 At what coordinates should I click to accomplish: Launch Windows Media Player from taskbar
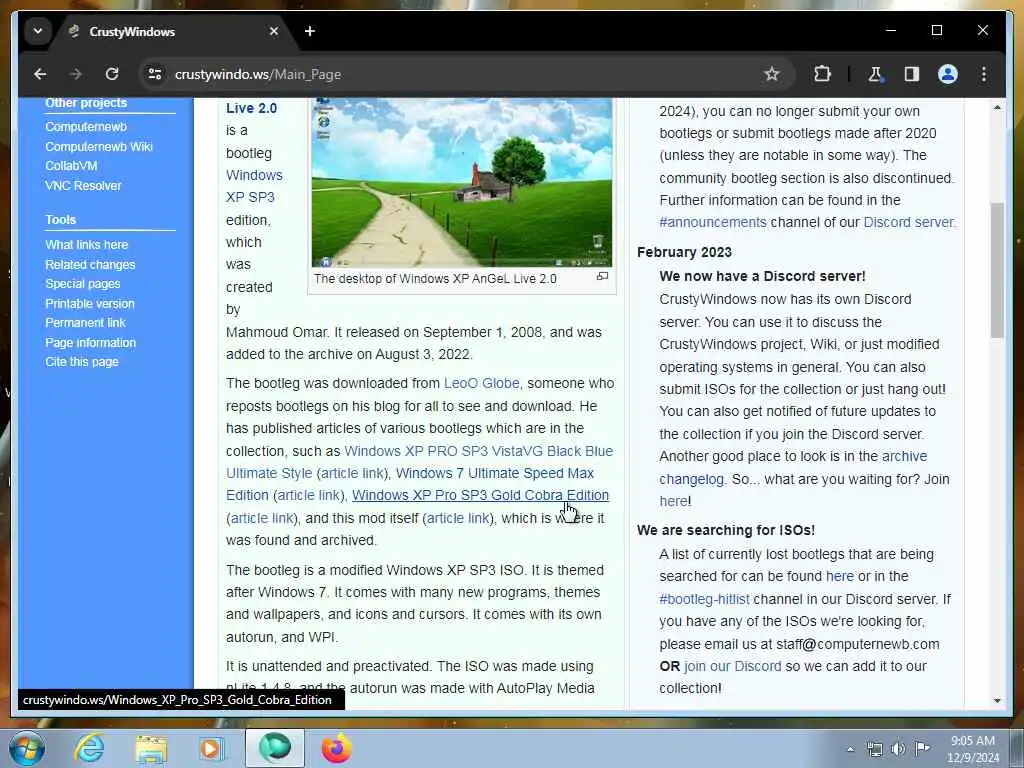(x=211, y=748)
